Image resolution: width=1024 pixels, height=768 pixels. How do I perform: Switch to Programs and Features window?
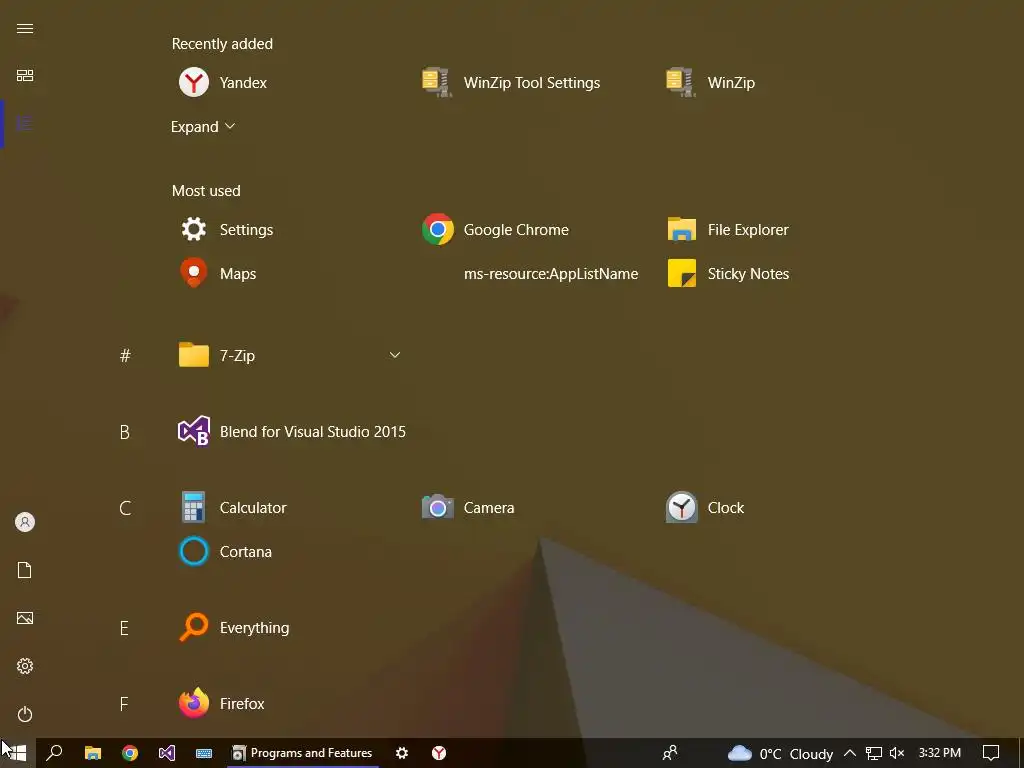pyautogui.click(x=303, y=753)
